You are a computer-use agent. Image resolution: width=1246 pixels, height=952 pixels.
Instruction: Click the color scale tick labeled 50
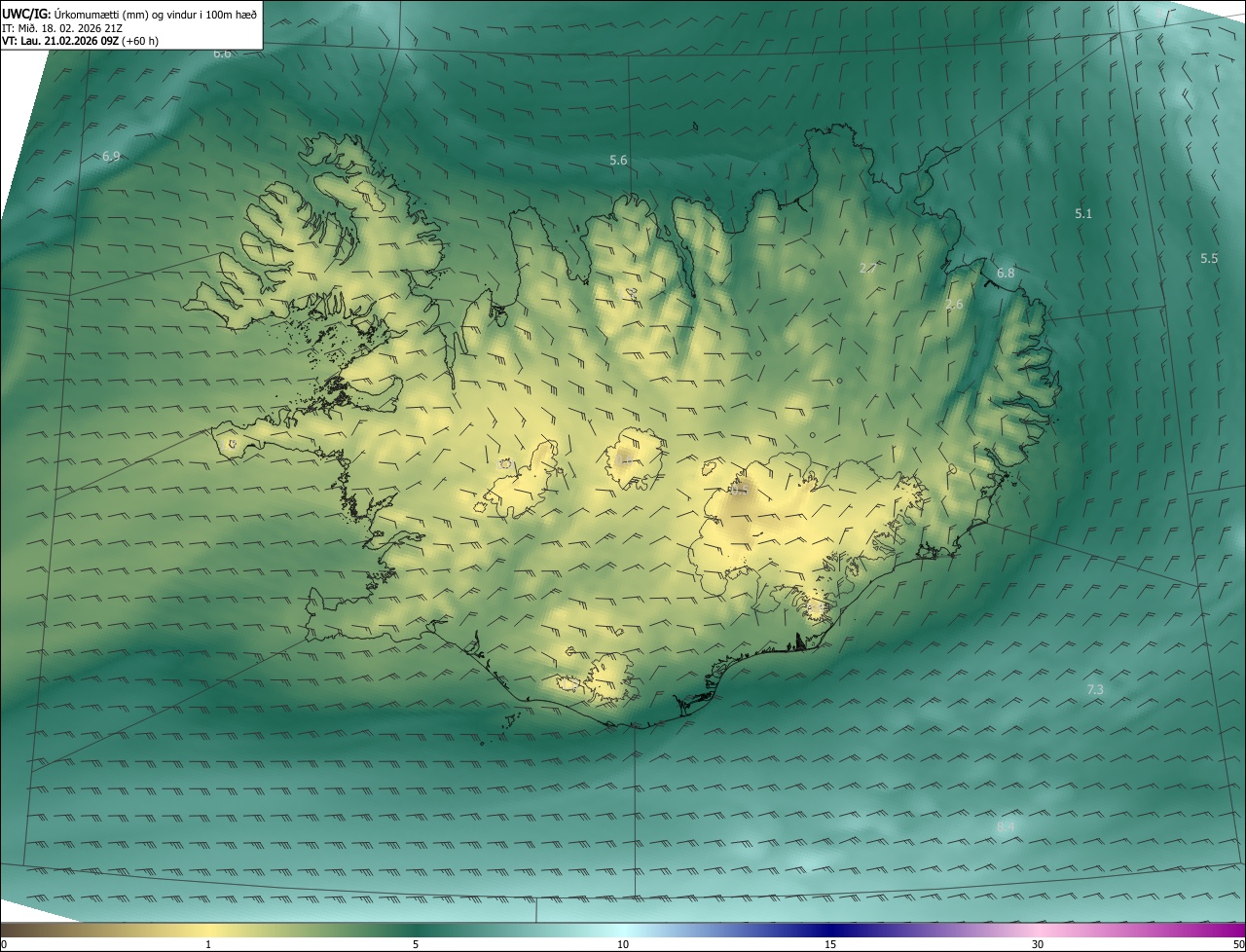point(1238,944)
